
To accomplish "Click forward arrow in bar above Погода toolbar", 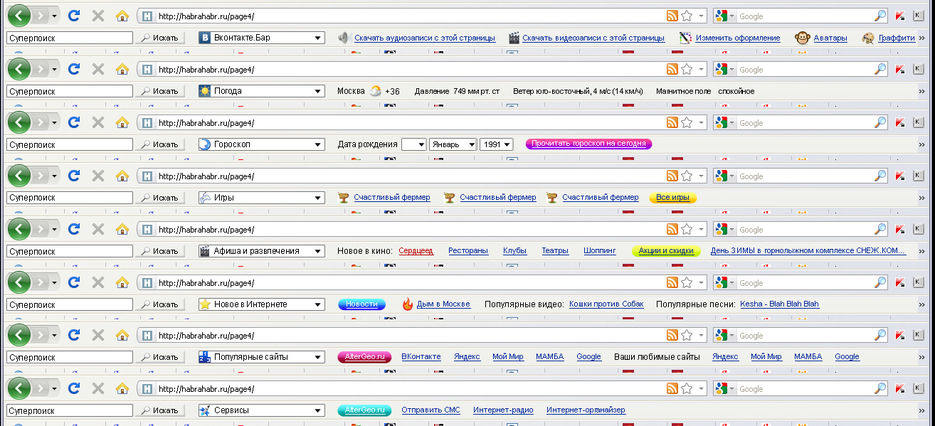I will point(41,69).
